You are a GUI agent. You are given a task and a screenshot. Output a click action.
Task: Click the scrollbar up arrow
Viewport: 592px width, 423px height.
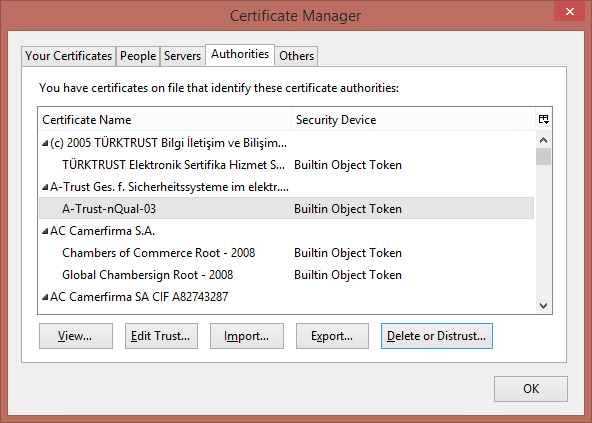(x=544, y=140)
